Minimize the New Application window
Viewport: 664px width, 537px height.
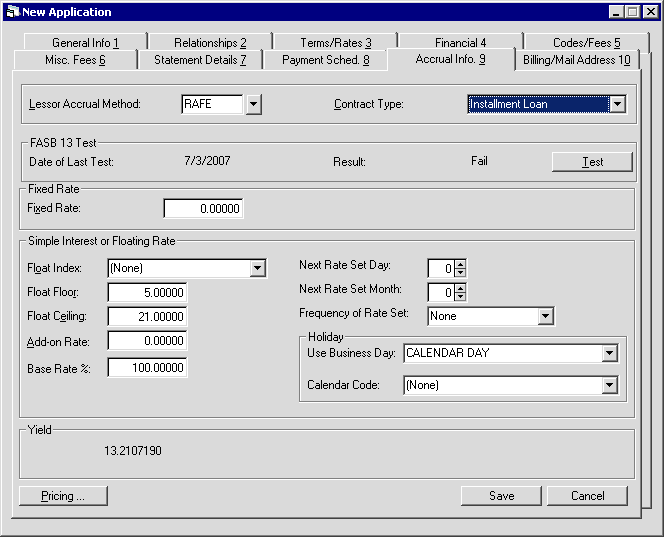[x=616, y=12]
